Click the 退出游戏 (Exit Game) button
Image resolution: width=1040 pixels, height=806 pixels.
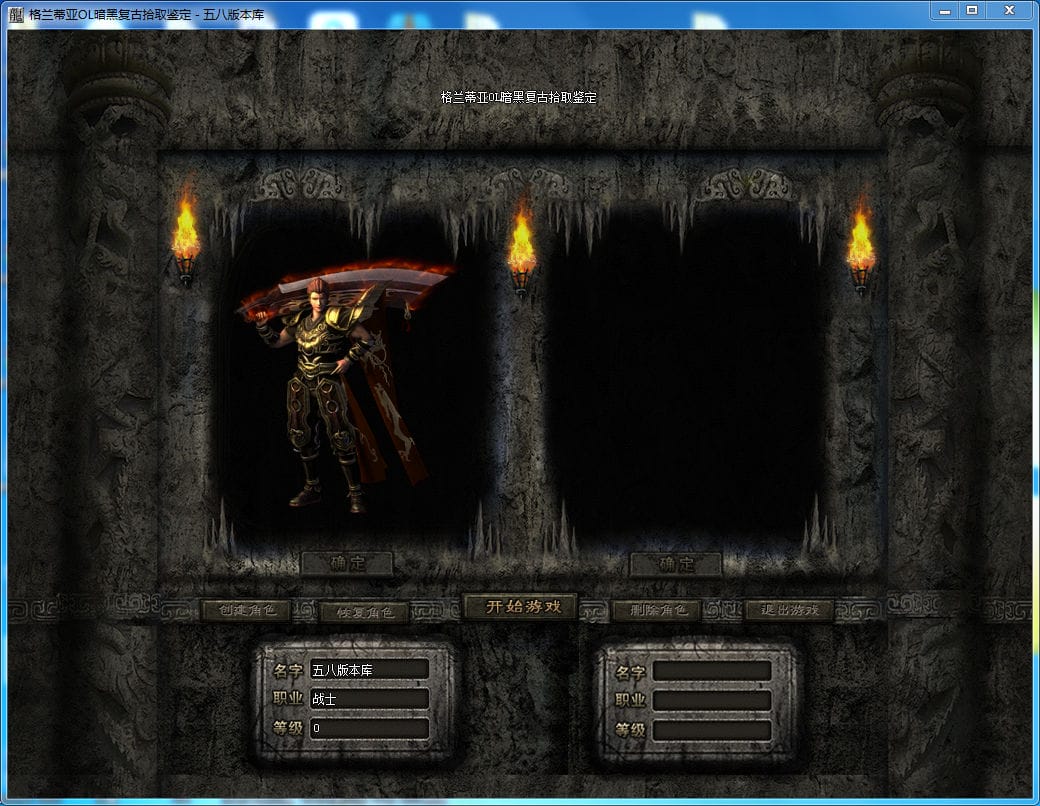pos(789,610)
